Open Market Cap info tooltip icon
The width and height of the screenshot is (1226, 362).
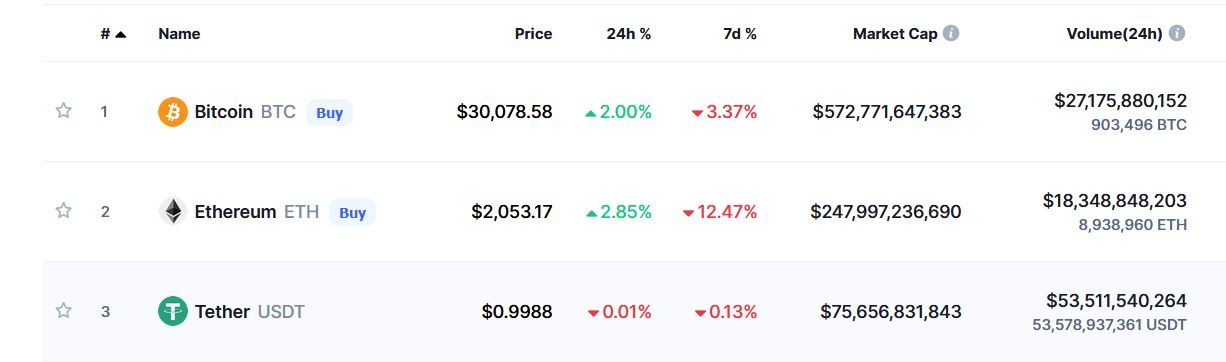tap(951, 33)
